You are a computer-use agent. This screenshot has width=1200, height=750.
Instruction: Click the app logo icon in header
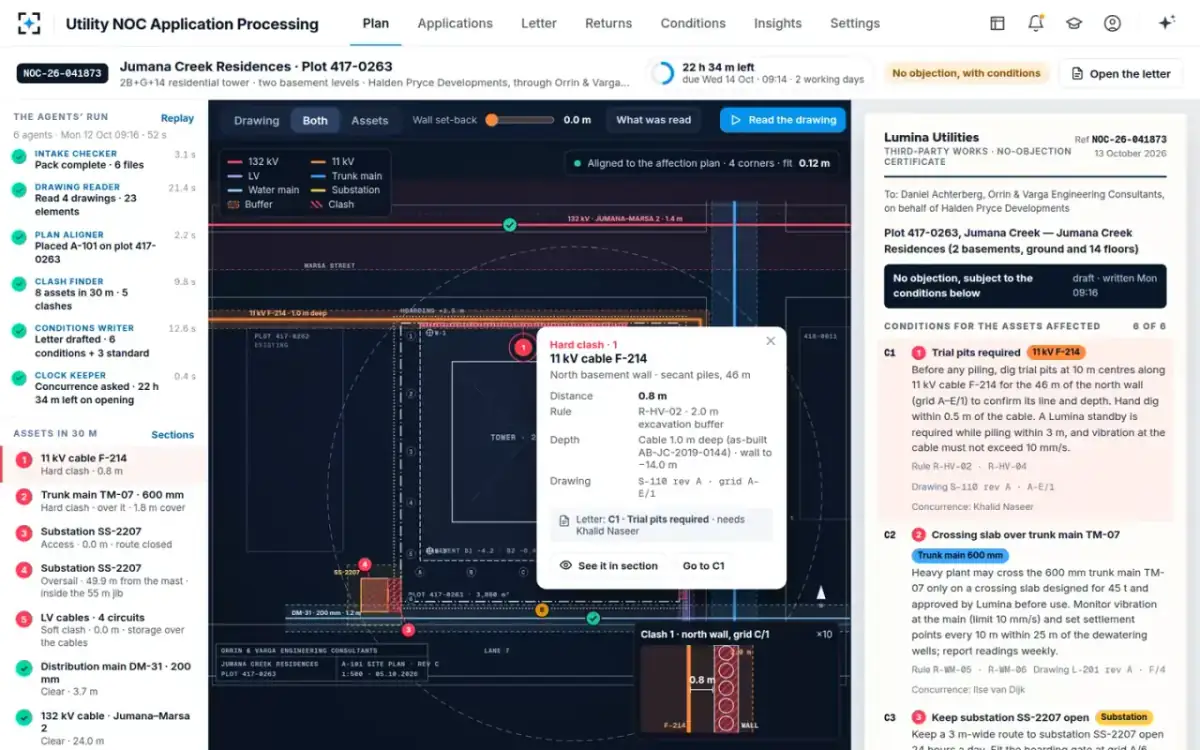coord(30,23)
